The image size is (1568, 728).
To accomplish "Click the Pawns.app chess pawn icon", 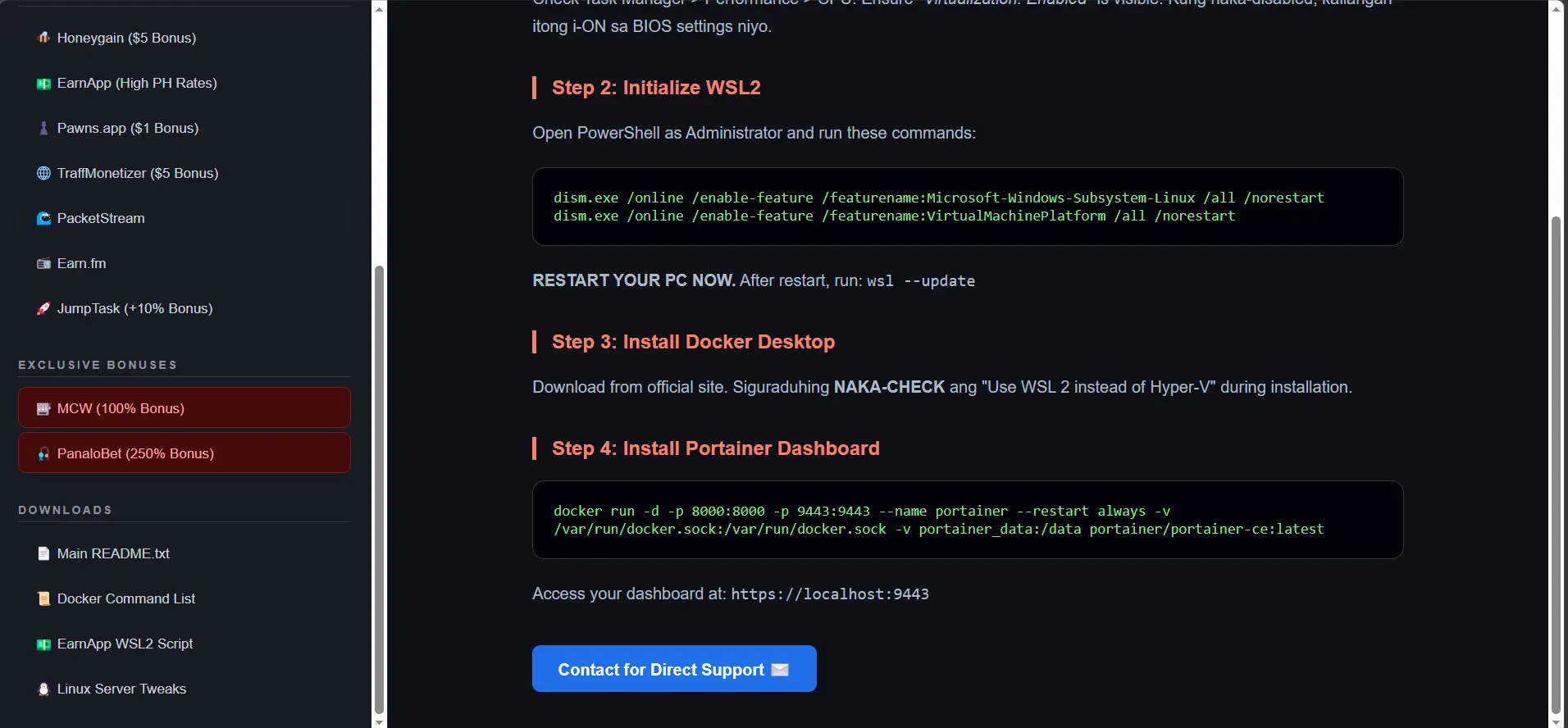I will 43,129.
